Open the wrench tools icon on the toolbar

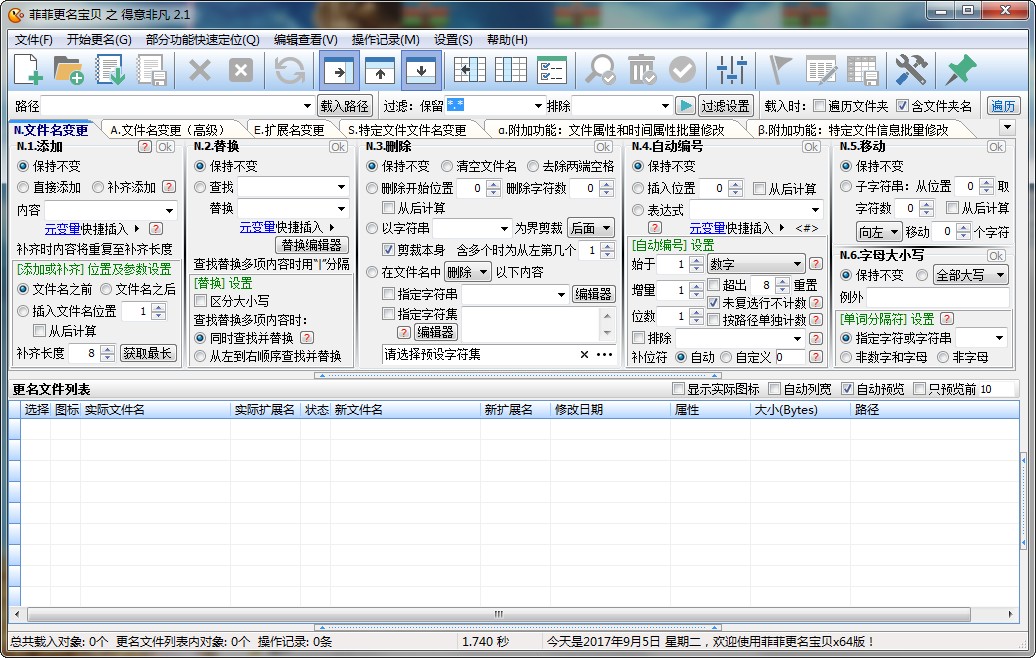click(911, 70)
